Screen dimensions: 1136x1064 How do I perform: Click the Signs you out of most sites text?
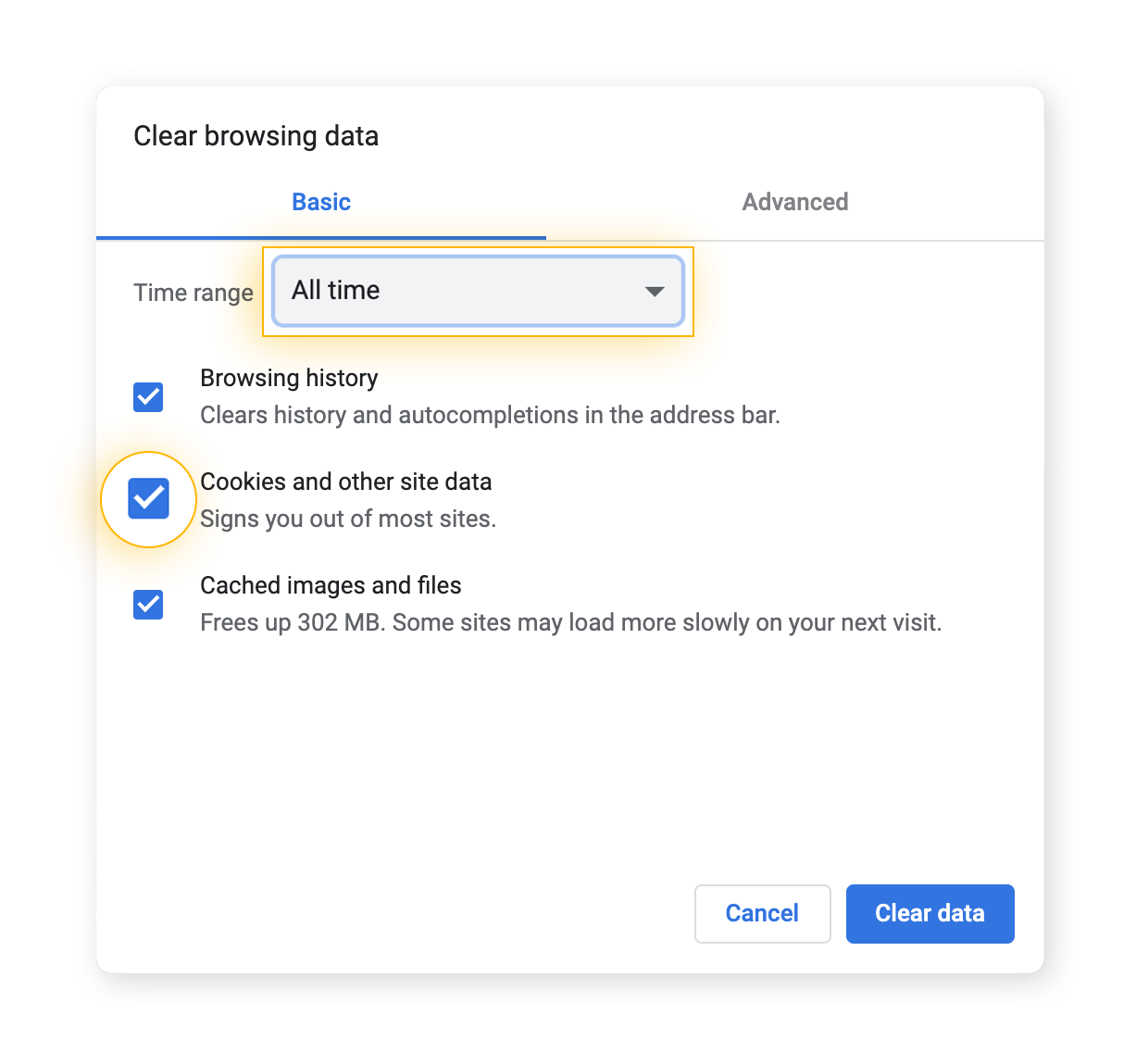tap(348, 519)
